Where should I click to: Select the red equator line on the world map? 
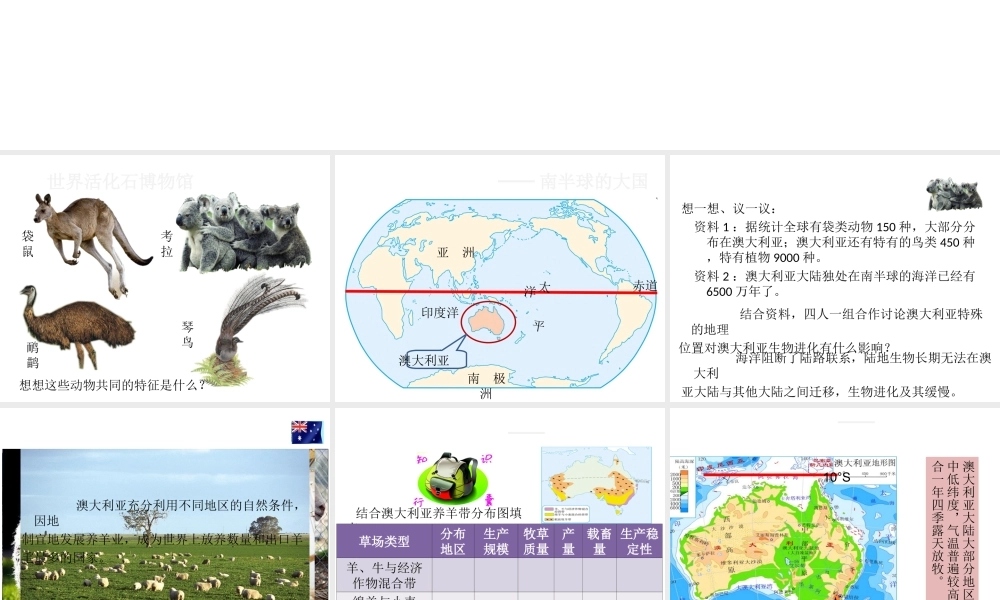[x=501, y=292]
